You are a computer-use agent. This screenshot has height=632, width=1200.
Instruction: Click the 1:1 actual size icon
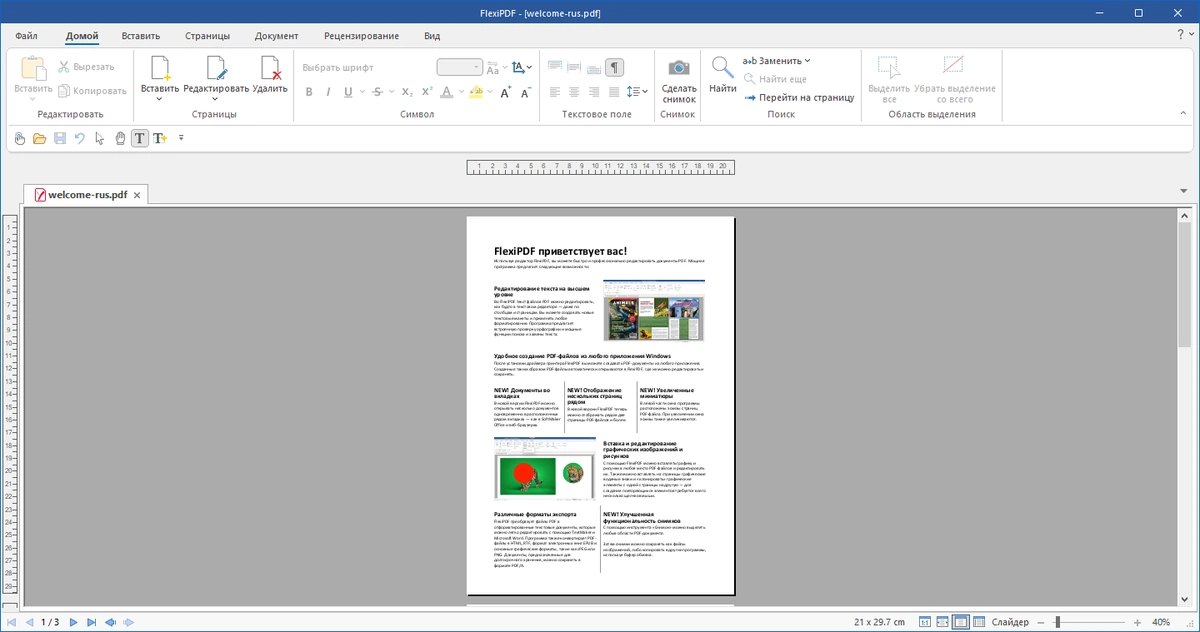(925, 622)
